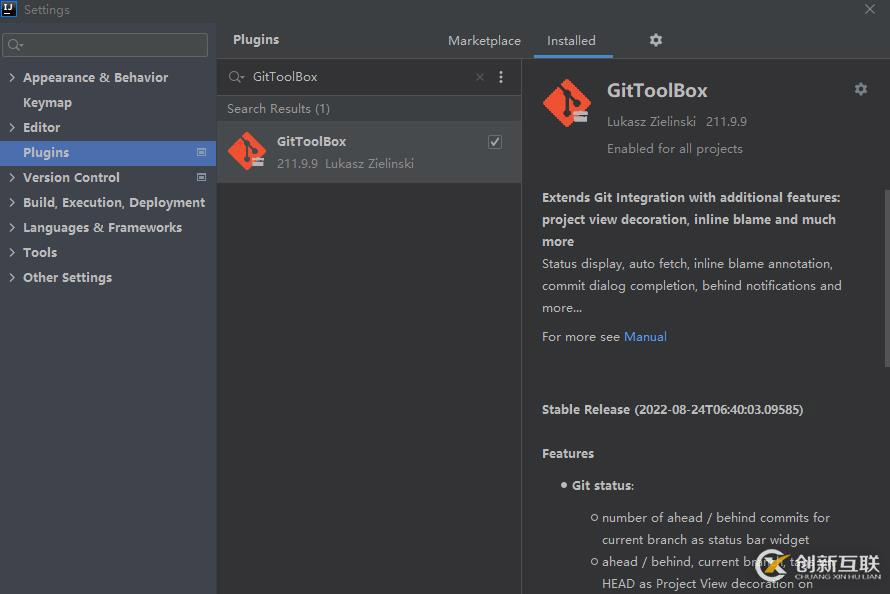
Task: Select 'Appearance & Behavior' label in tree
Action: coord(95,78)
